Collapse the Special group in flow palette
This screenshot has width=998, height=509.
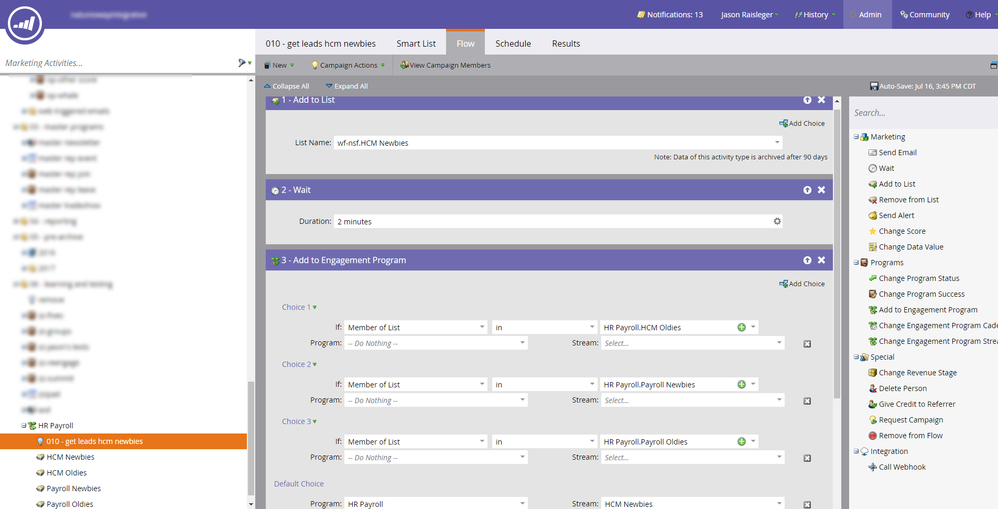pos(856,357)
